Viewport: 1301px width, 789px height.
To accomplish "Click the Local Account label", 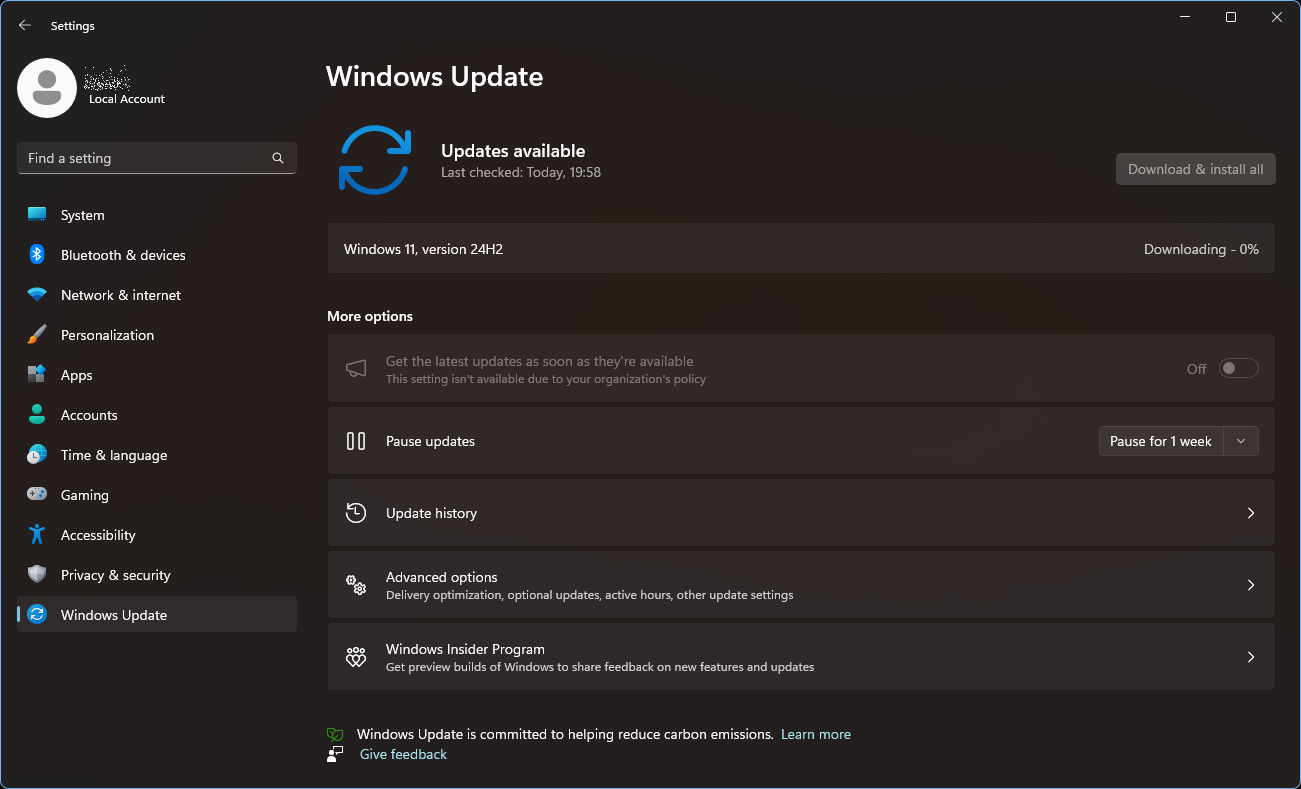I will tap(127, 99).
